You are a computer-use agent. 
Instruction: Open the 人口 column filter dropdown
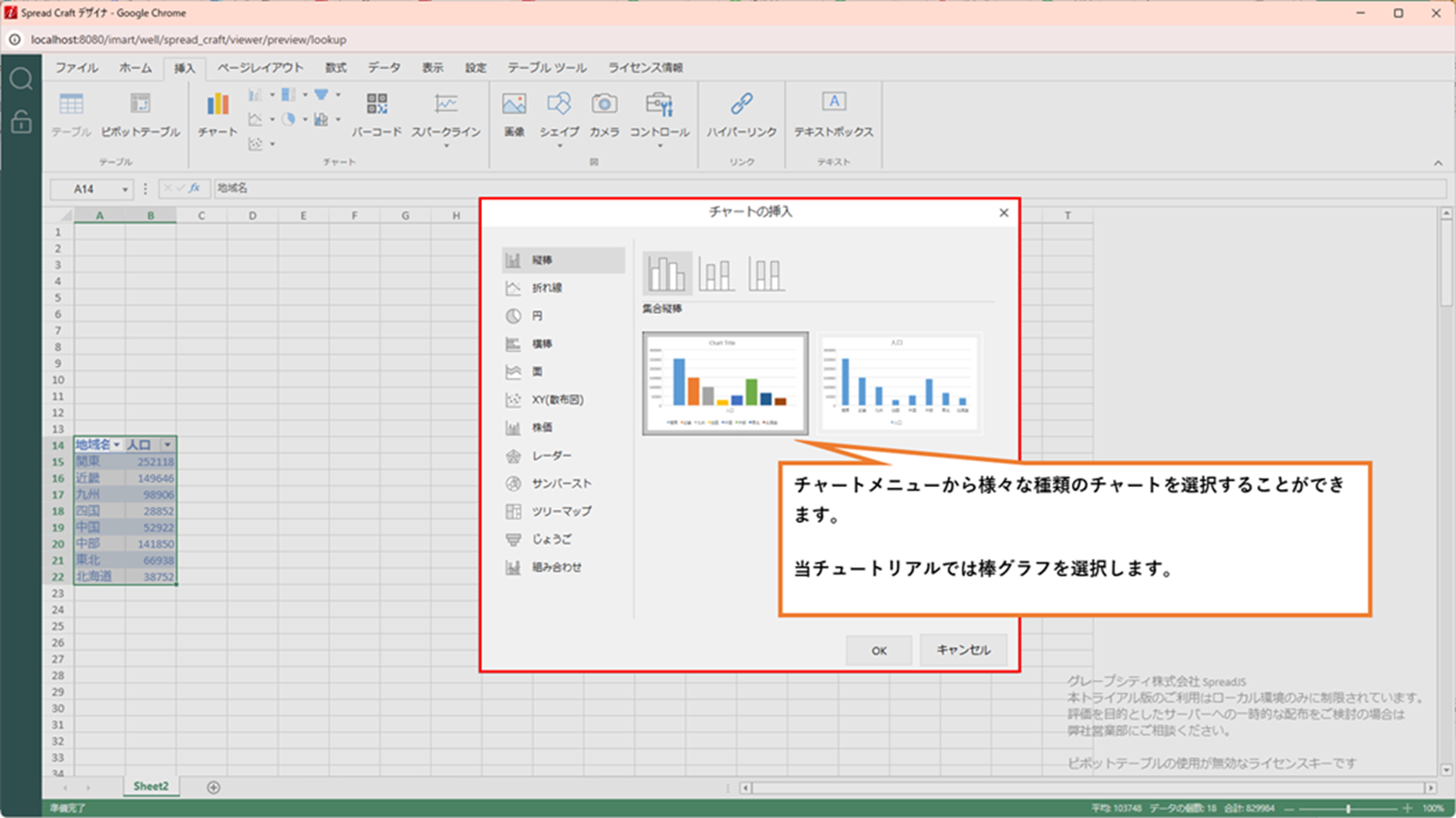[x=167, y=445]
